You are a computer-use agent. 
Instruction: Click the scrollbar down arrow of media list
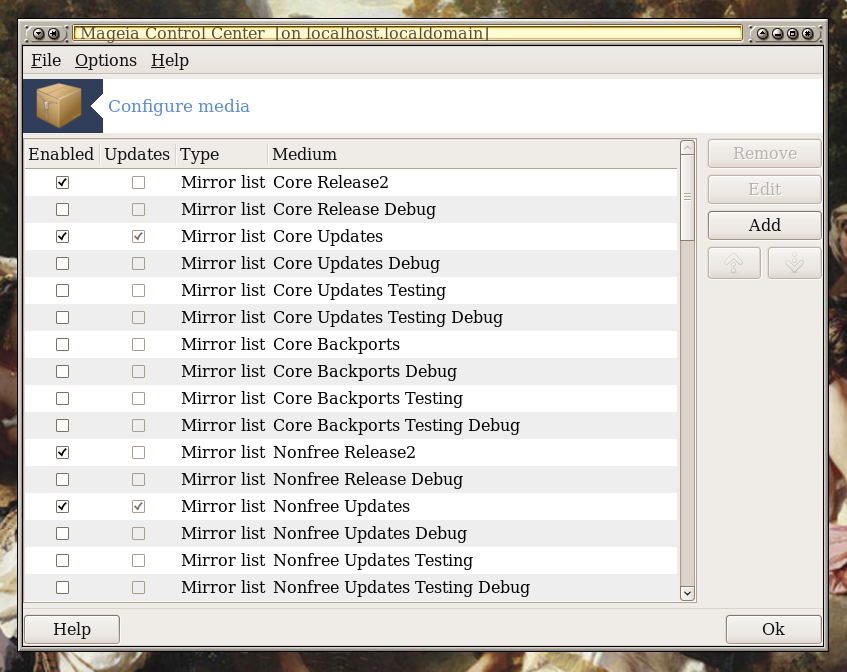(x=687, y=593)
